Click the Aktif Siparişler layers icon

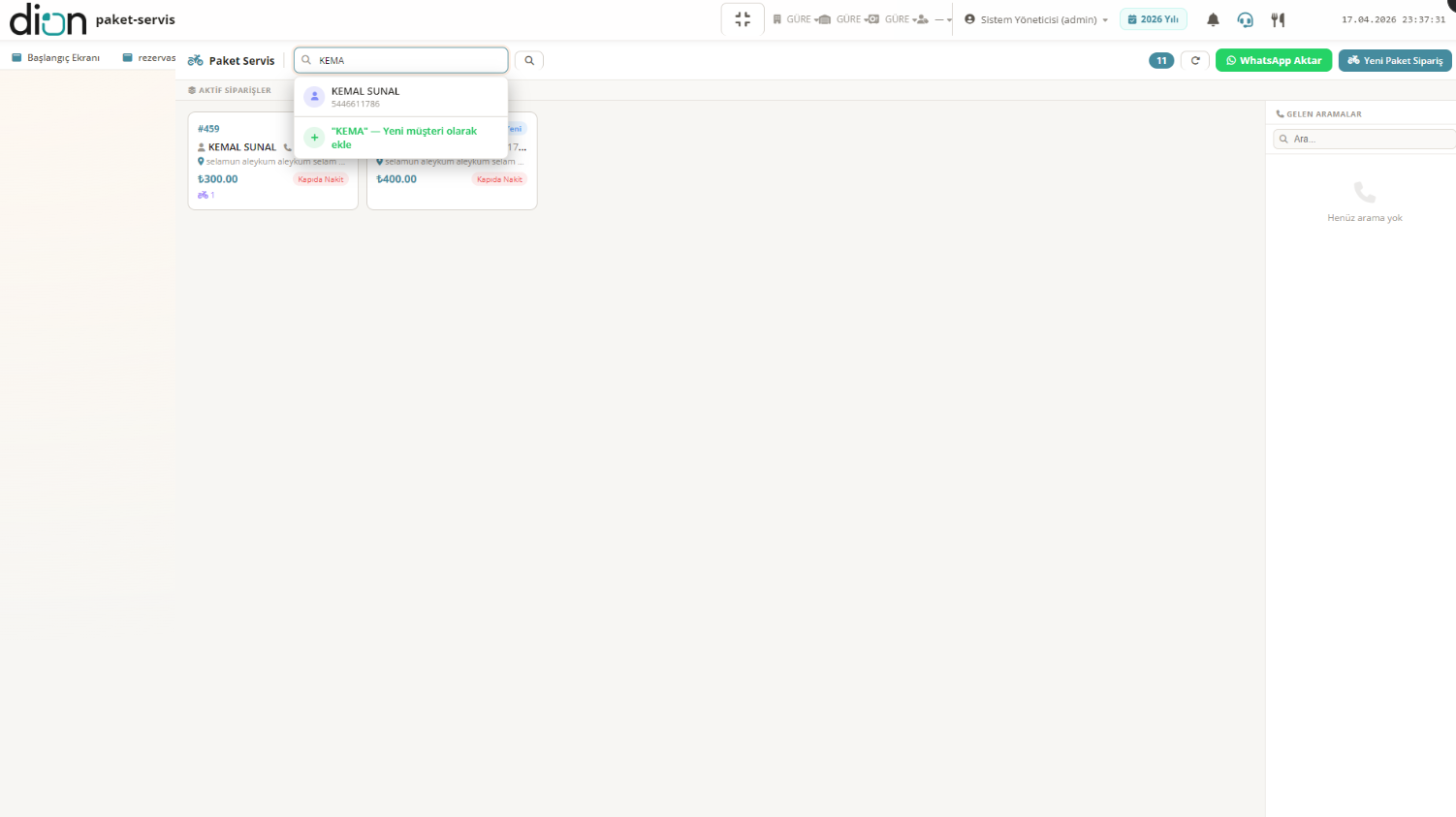coord(192,90)
